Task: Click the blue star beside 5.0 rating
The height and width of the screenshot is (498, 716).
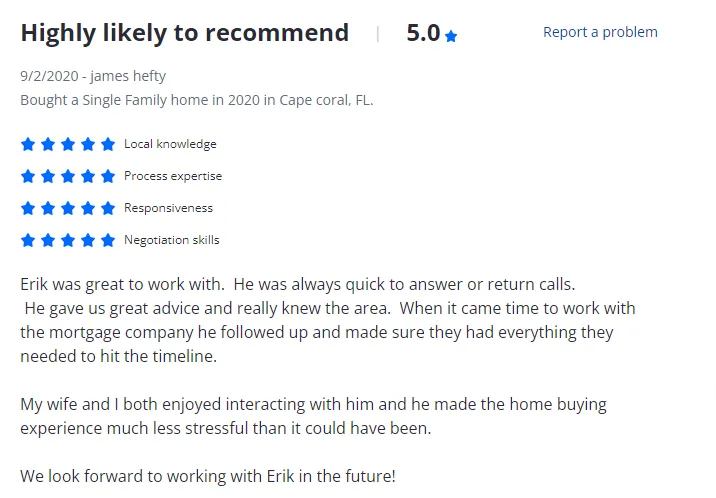Action: 451,36
